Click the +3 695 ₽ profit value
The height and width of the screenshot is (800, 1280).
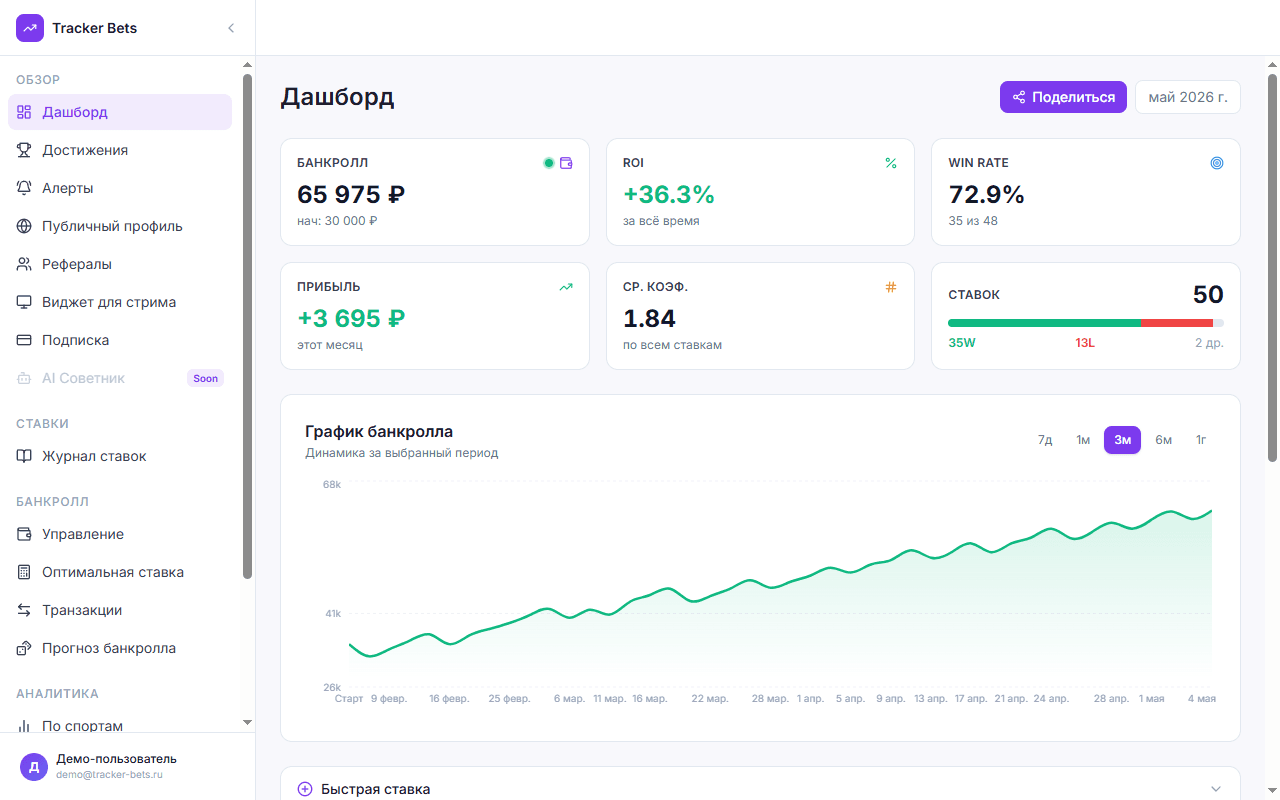pos(351,318)
